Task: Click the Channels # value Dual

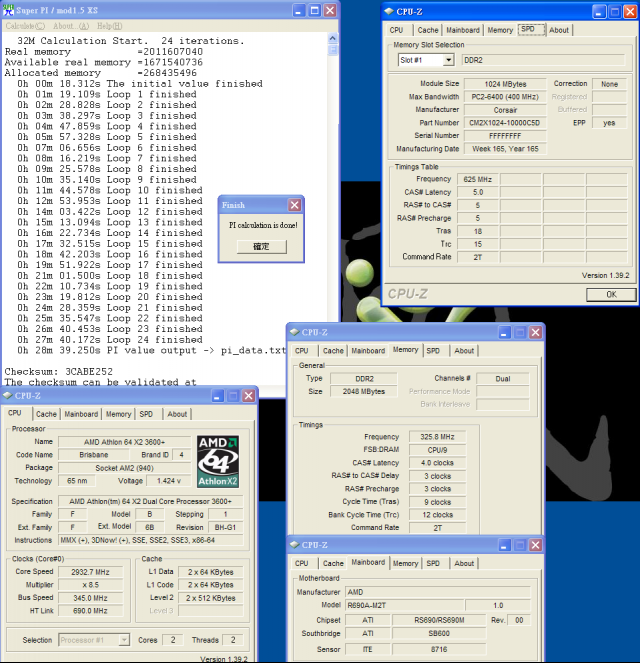Action: click(x=503, y=379)
